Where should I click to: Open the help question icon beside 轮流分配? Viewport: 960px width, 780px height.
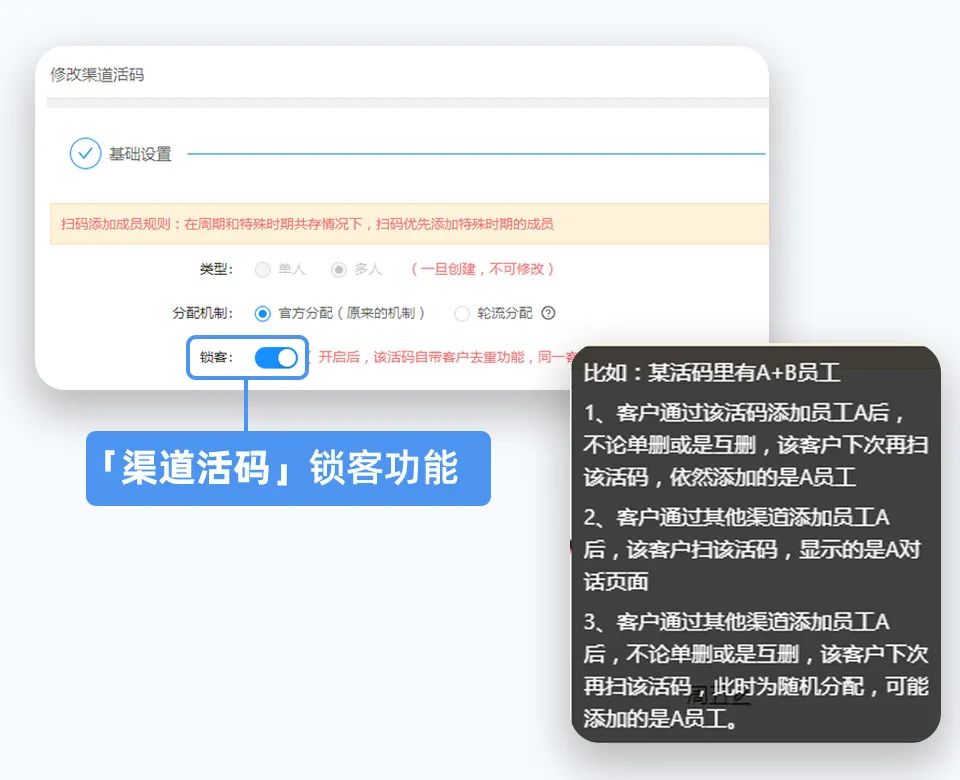[x=549, y=313]
